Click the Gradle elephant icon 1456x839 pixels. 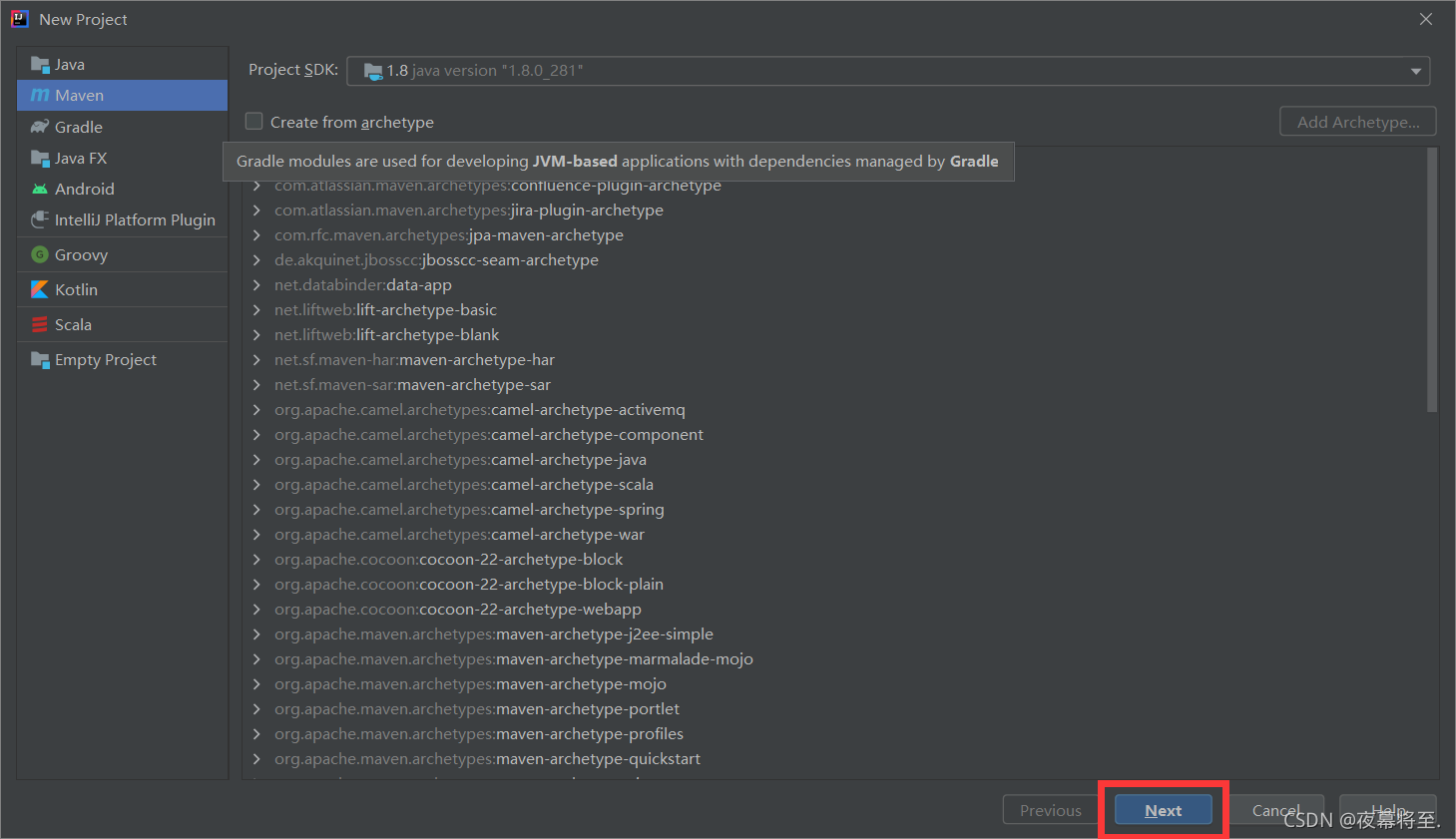[x=40, y=127]
